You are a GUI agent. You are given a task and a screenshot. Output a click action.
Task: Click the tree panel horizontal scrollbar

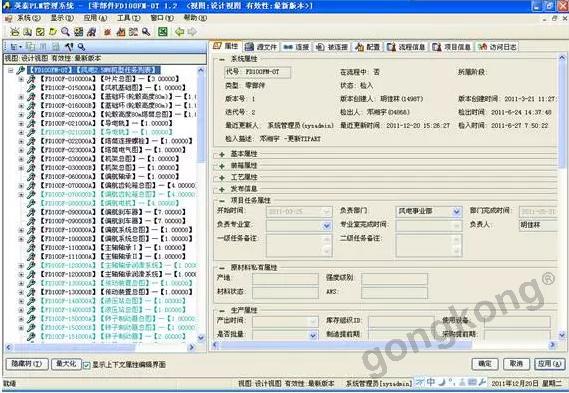(x=100, y=347)
